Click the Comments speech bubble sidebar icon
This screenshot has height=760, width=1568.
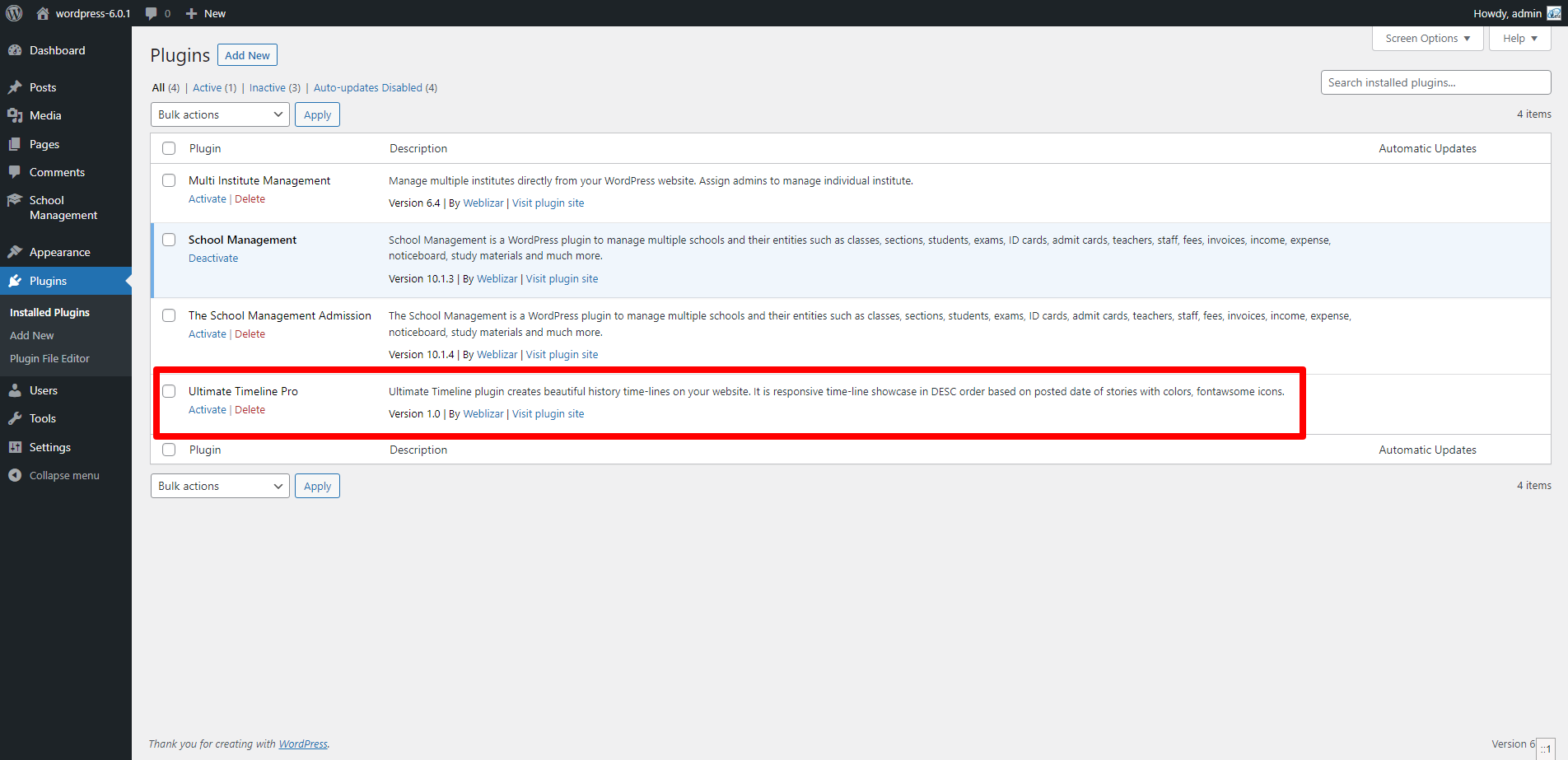(15, 172)
